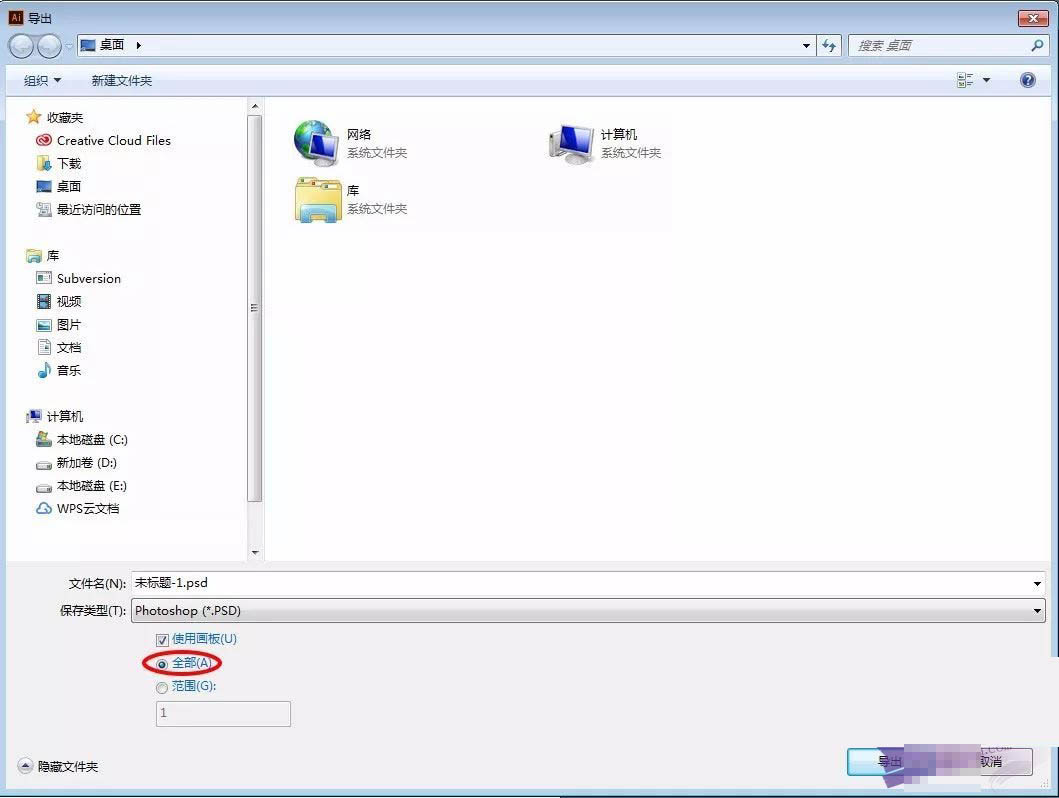Click the refresh arrows icon beside address bar
The height and width of the screenshot is (798, 1059).
[x=829, y=45]
